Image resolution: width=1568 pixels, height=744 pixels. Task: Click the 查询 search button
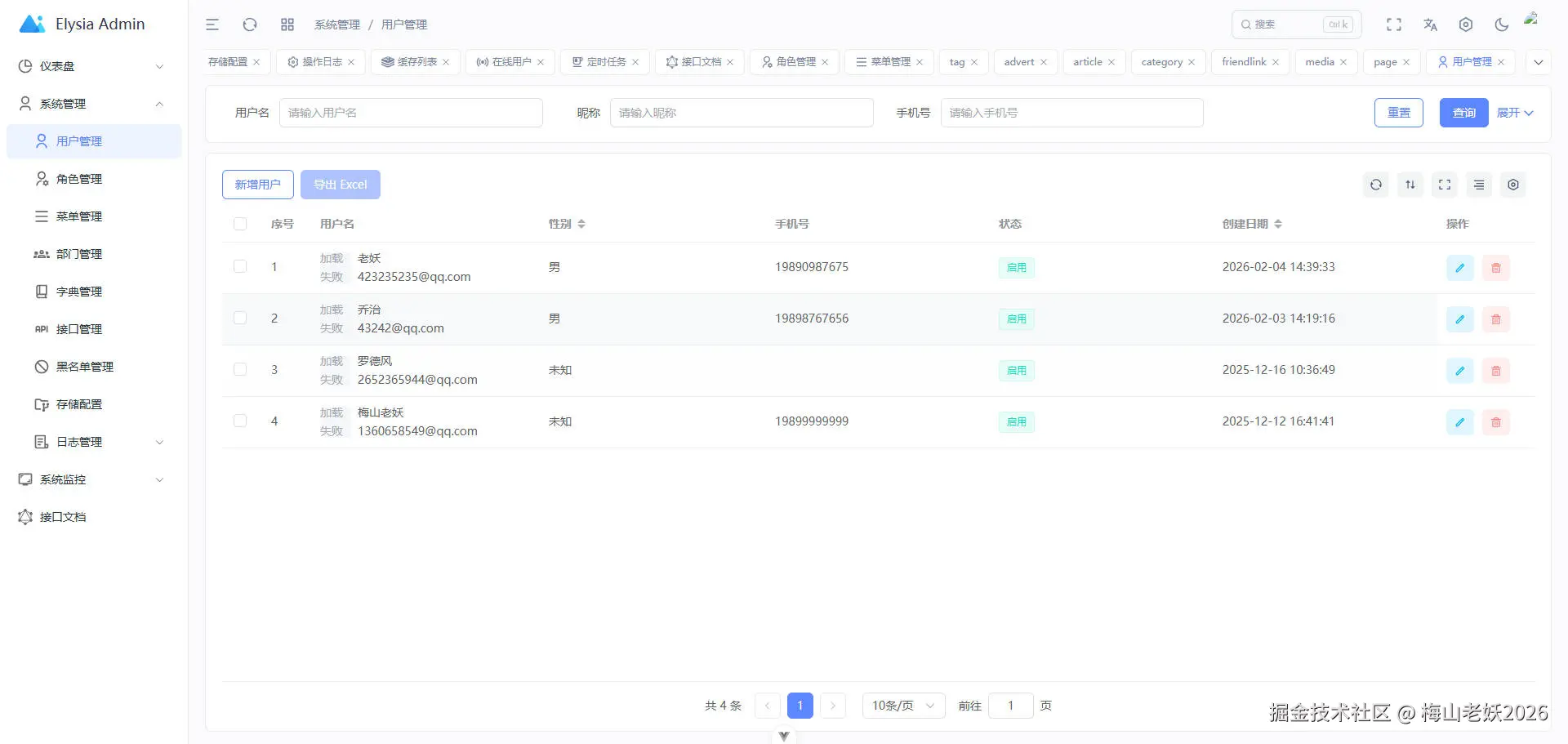point(1464,113)
